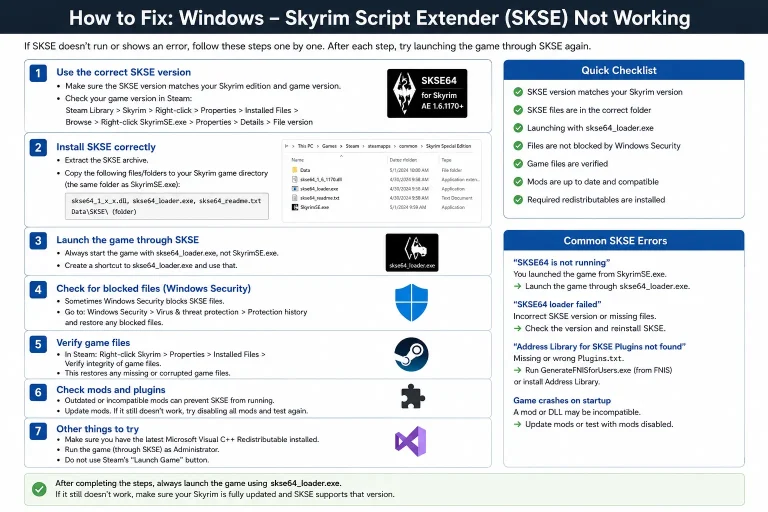Viewport: 768px width, 512px height.
Task: Click the blue Windows Security shield icon
Action: tap(411, 303)
